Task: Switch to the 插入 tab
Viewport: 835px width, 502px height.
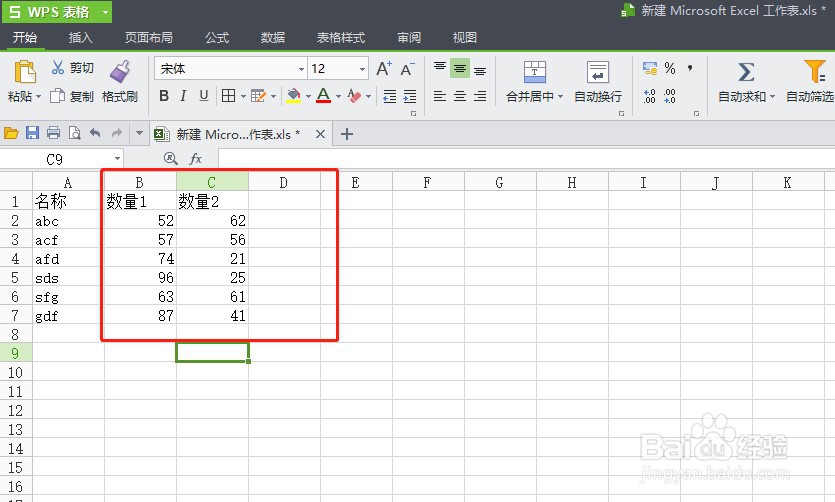Action: pyautogui.click(x=80, y=37)
